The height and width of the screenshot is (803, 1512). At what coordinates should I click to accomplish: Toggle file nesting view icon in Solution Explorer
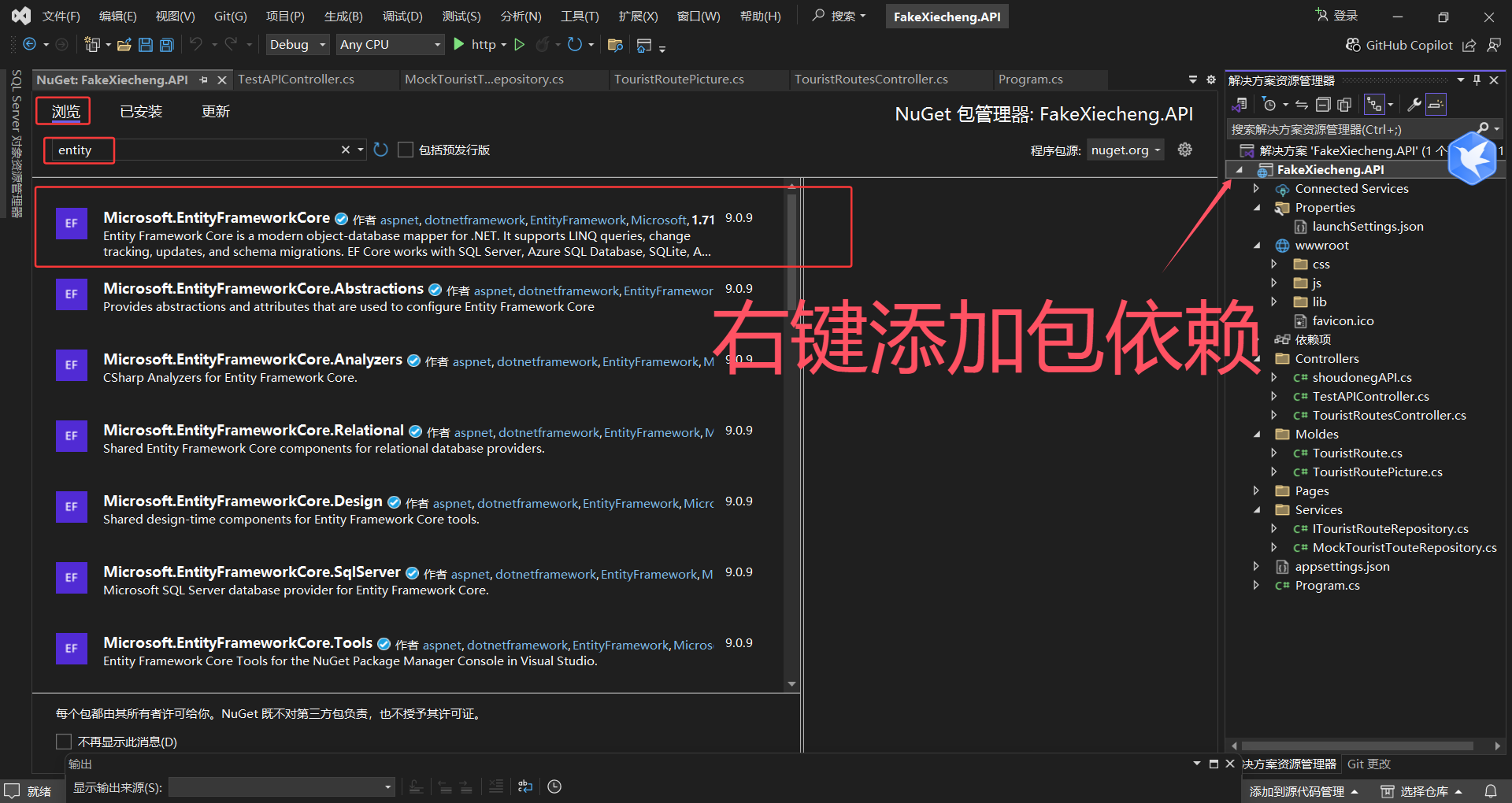tap(1375, 105)
